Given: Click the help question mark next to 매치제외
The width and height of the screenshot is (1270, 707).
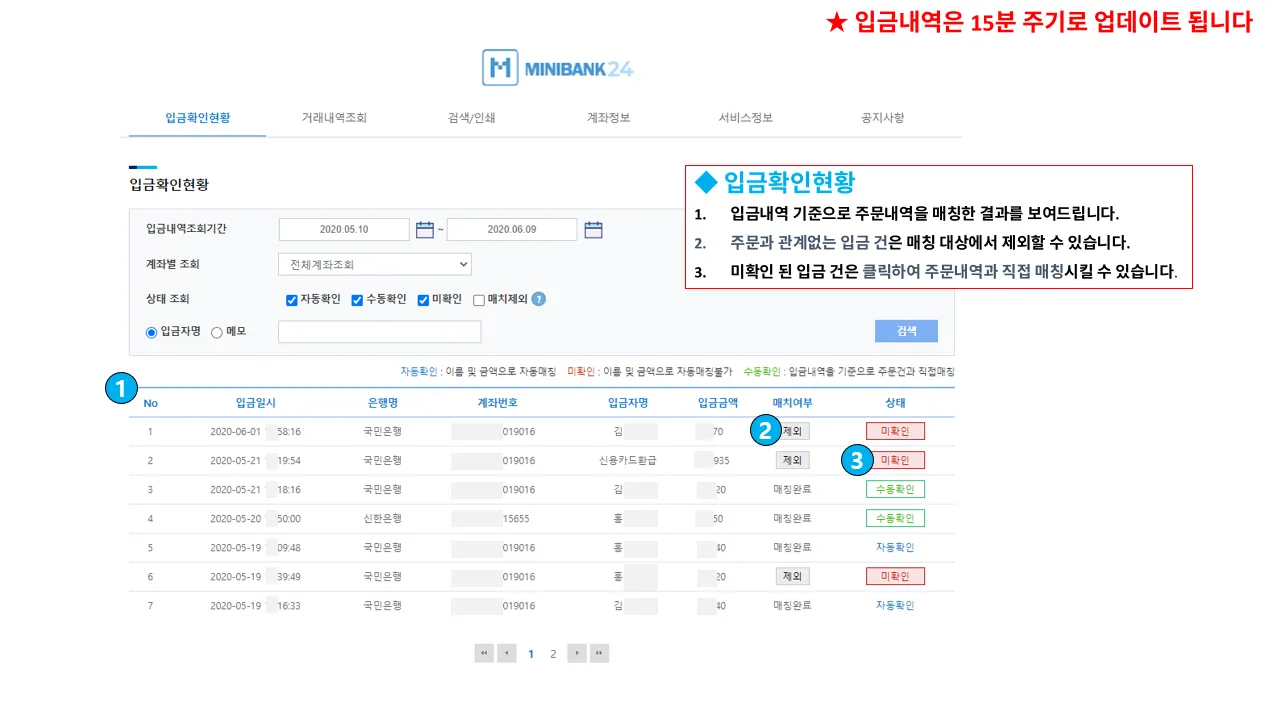Looking at the screenshot, I should point(539,299).
